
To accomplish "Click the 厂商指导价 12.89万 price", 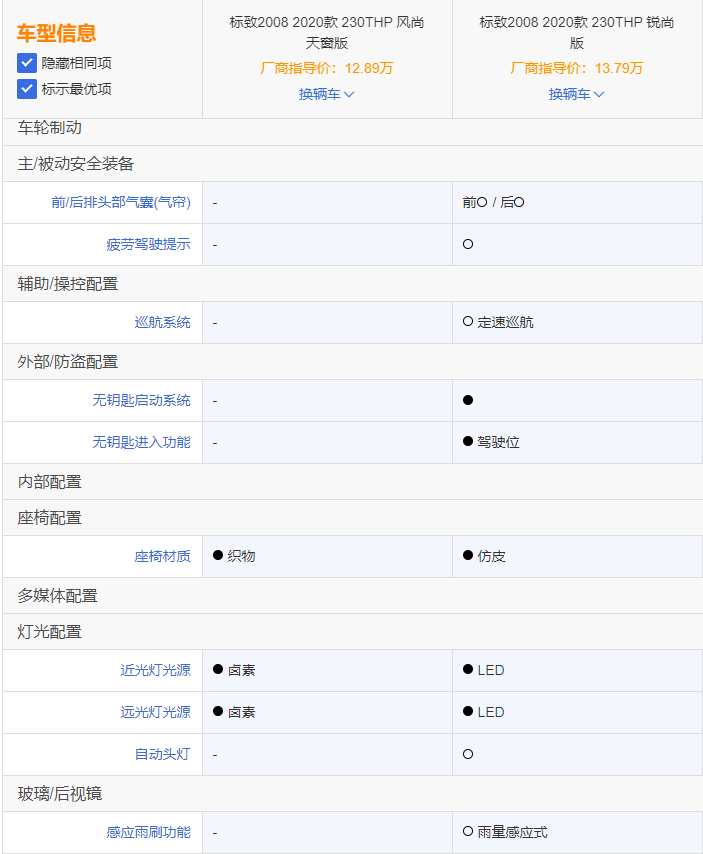I will click(327, 68).
